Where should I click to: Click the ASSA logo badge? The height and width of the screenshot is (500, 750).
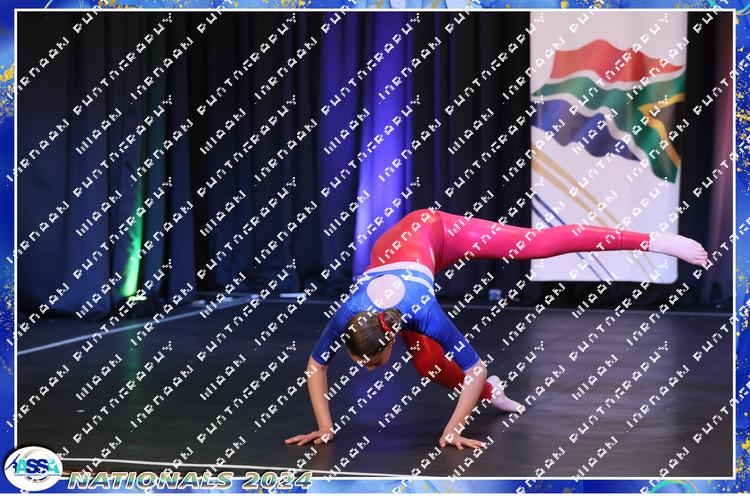pyautogui.click(x=33, y=469)
